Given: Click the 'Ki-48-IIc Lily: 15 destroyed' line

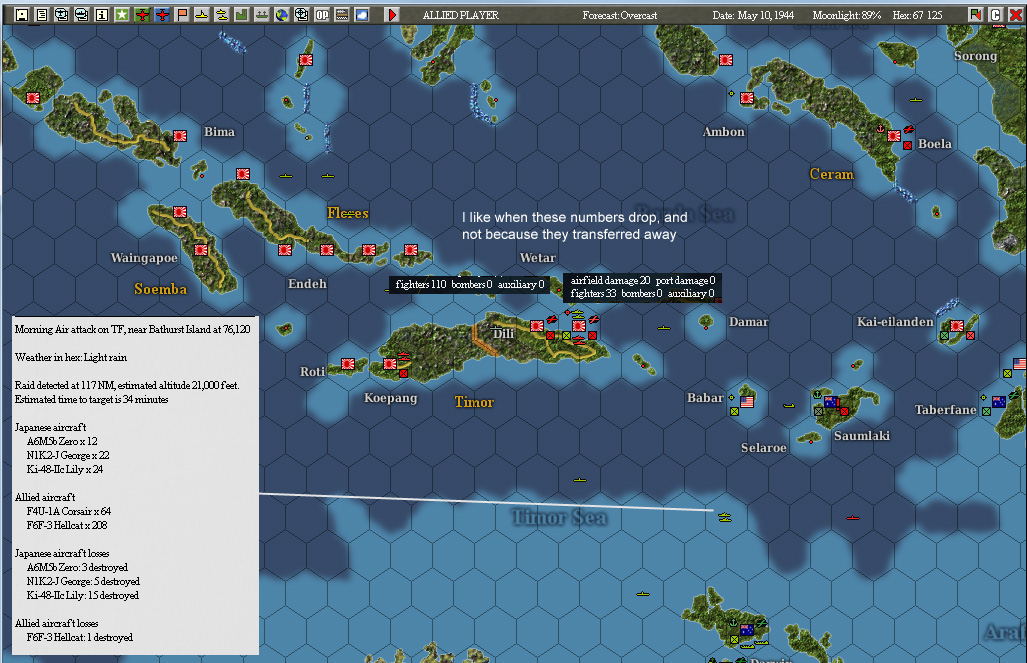Looking at the screenshot, I should click(83, 596).
